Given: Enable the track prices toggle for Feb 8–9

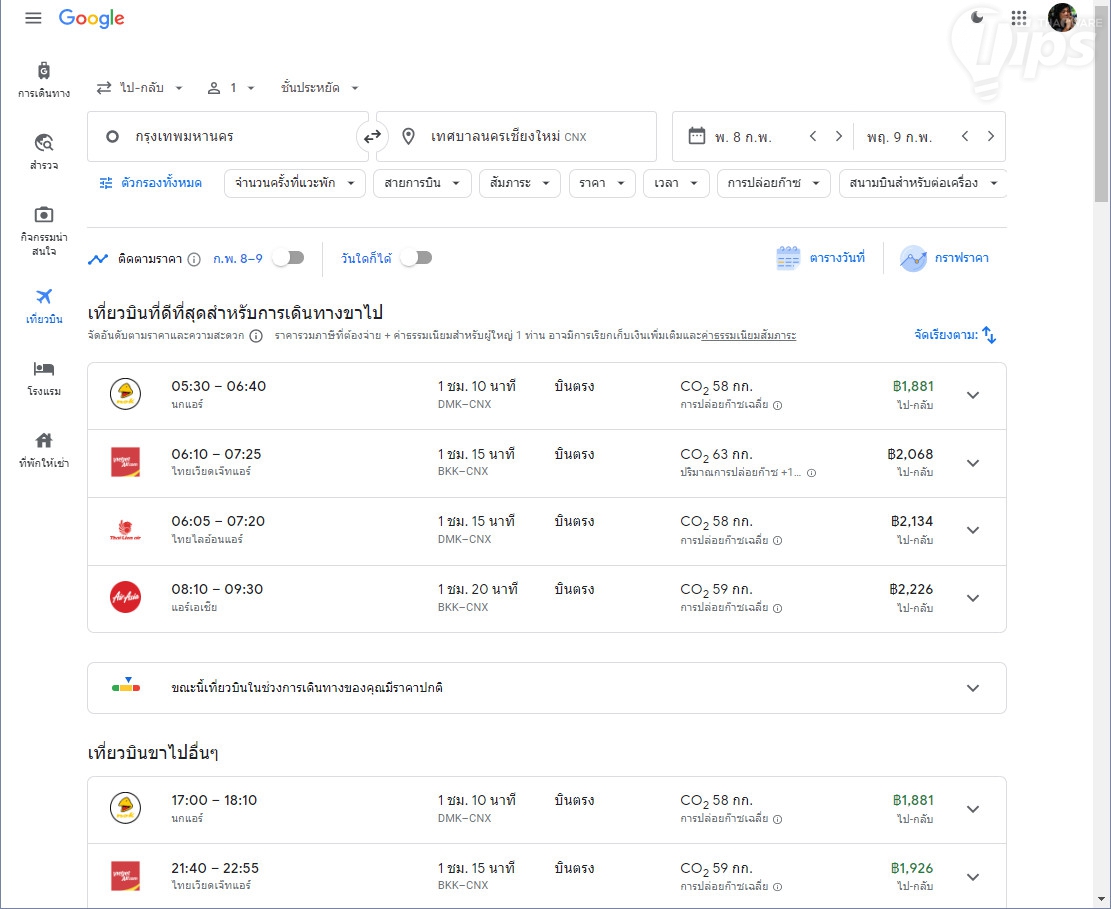Looking at the screenshot, I should pyautogui.click(x=288, y=258).
